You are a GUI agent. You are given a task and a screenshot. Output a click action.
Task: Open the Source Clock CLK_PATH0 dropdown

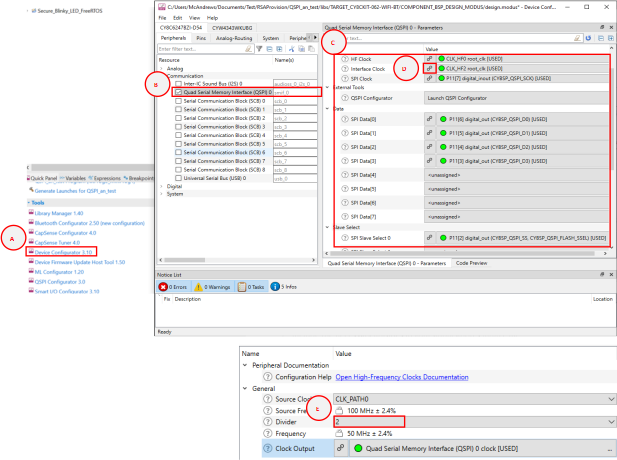(611, 399)
